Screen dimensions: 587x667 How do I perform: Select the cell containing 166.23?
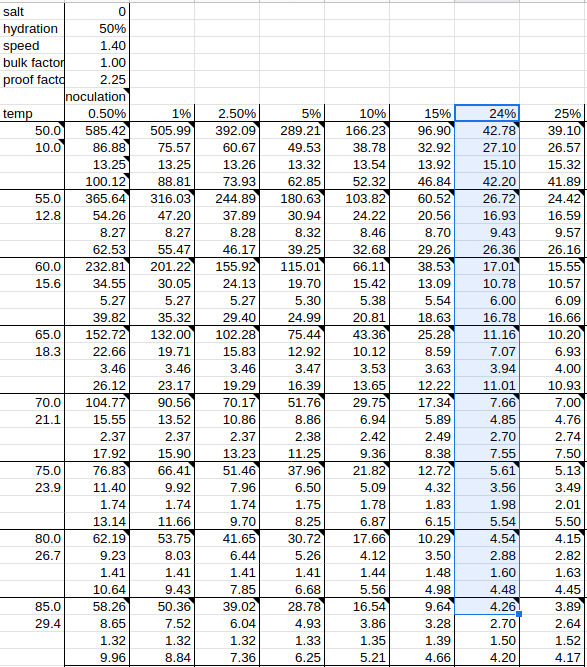click(357, 131)
